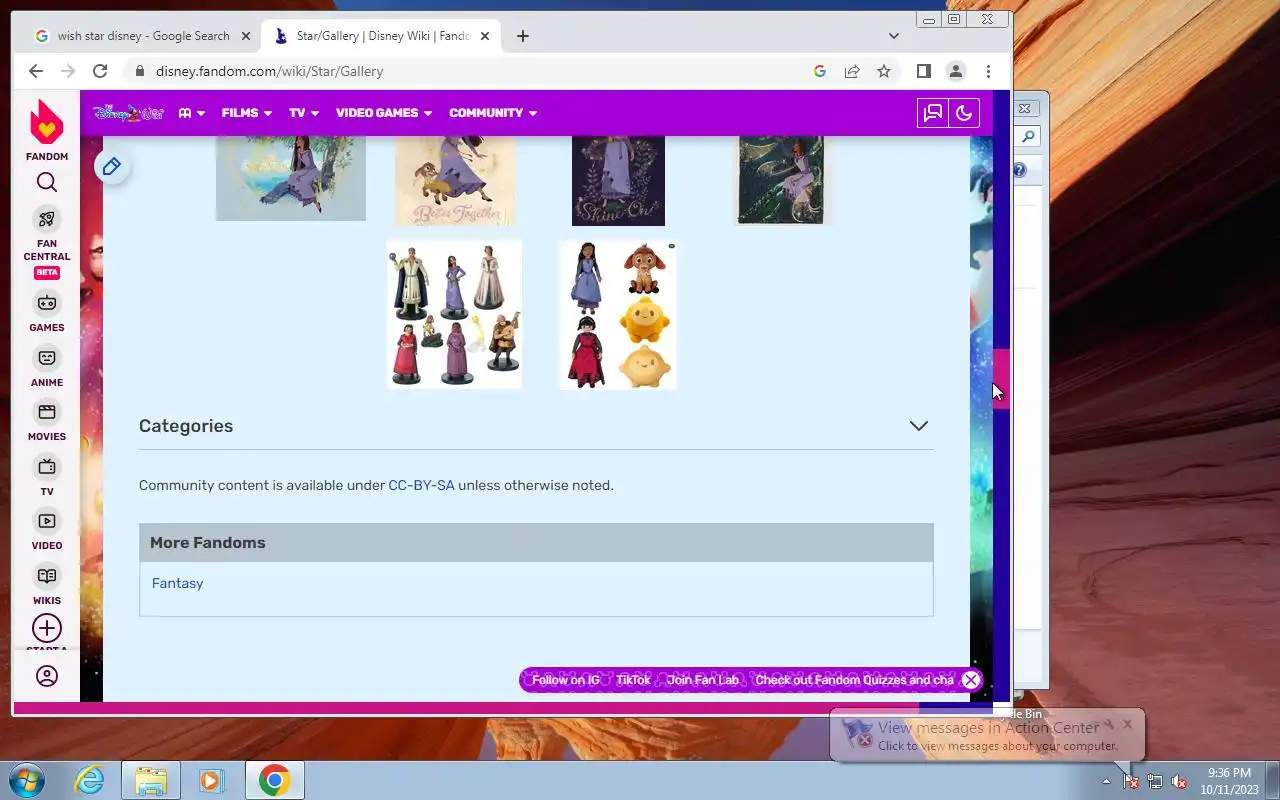Click Follow on IG link
The width and height of the screenshot is (1280, 800).
pos(566,680)
